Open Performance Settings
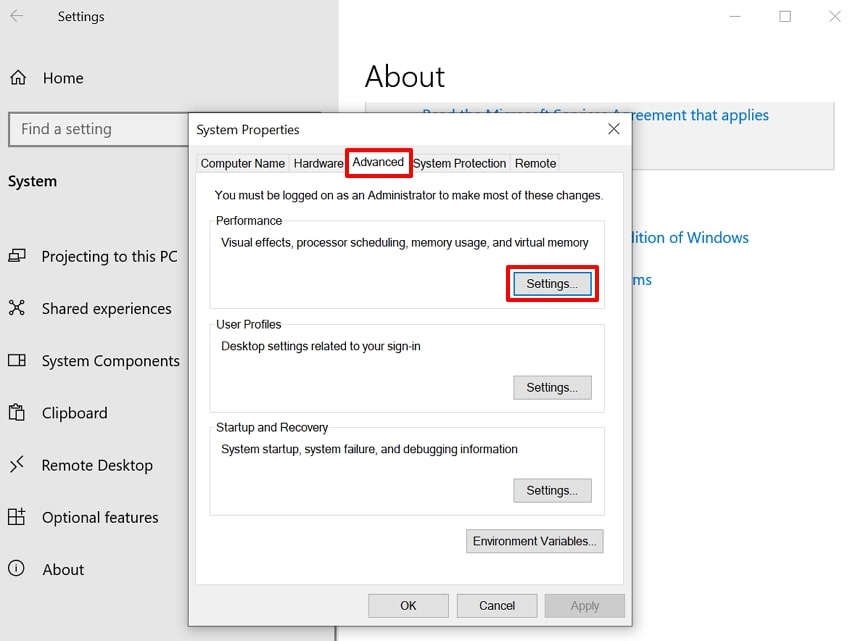 coord(551,283)
